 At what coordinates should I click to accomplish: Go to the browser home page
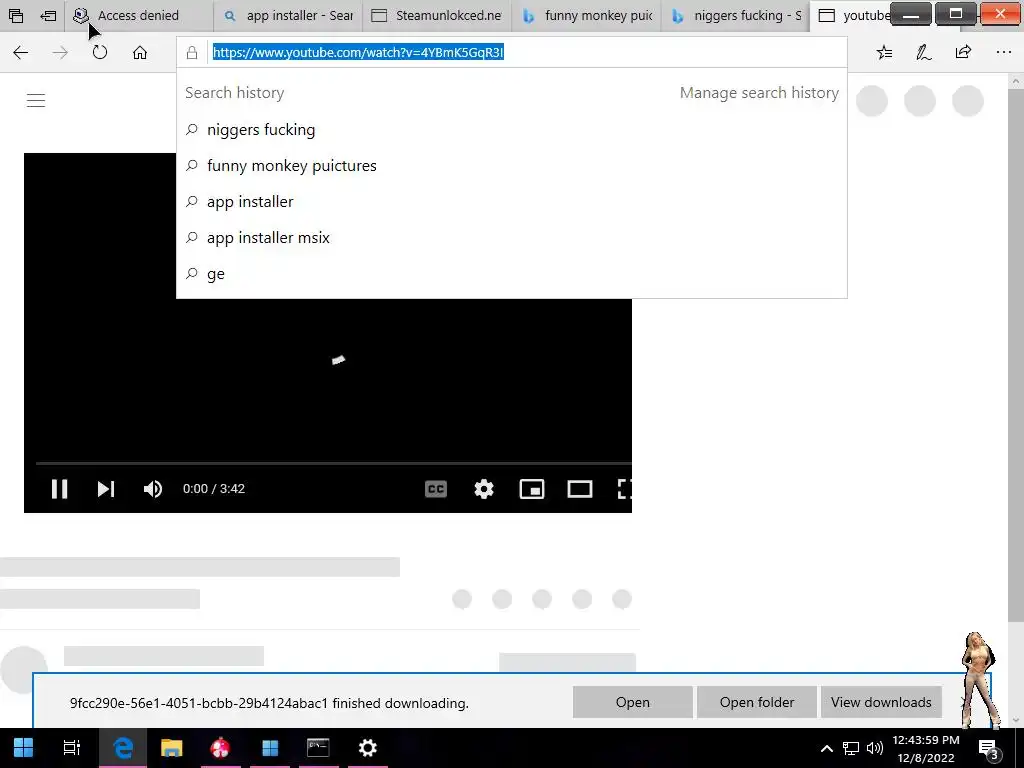[x=140, y=52]
